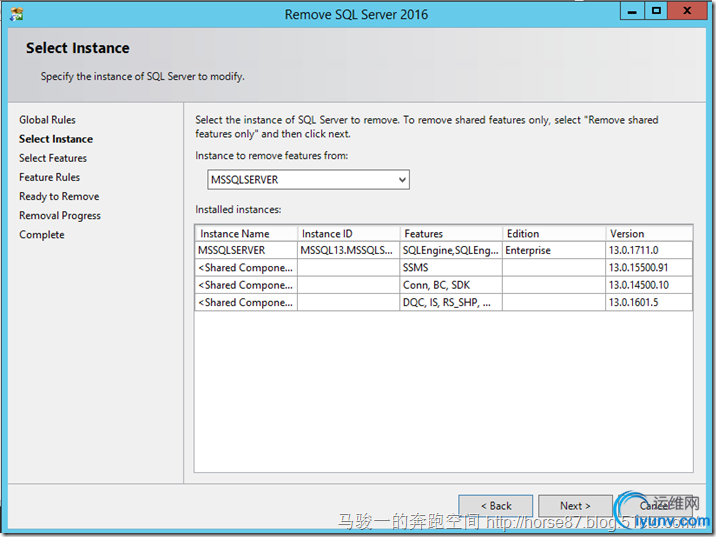Click the Edition column header

pos(553,233)
